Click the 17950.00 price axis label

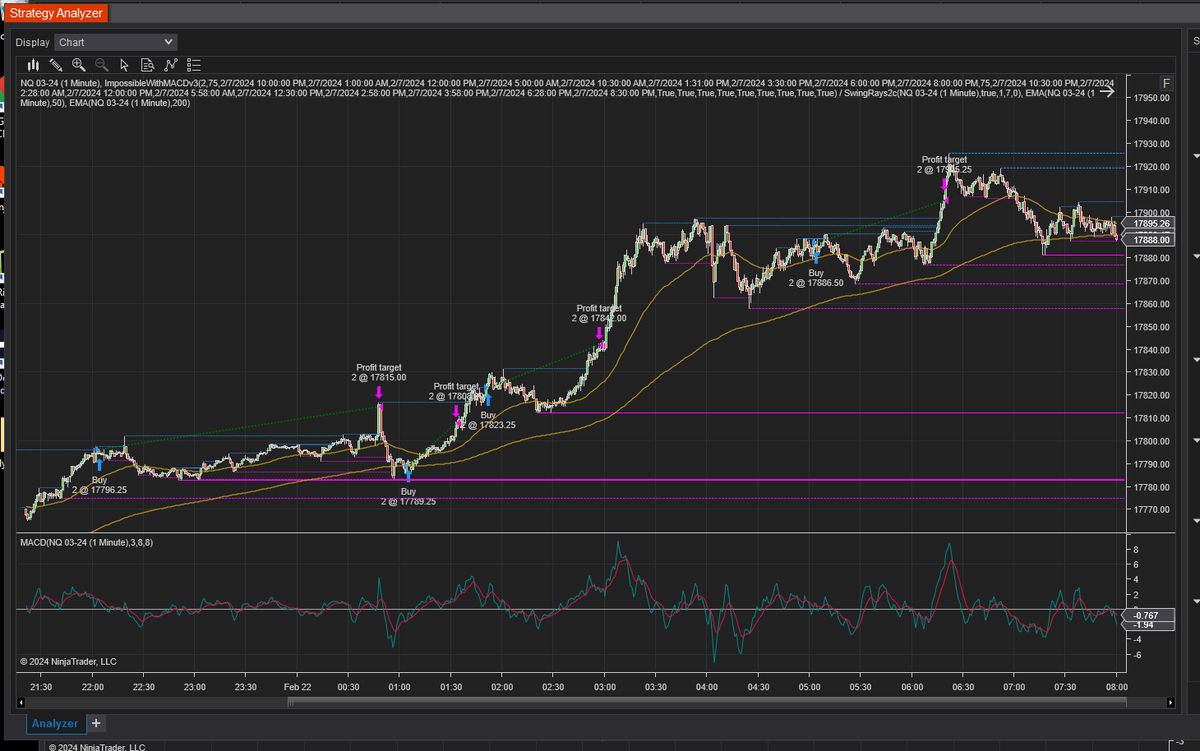(x=1153, y=98)
